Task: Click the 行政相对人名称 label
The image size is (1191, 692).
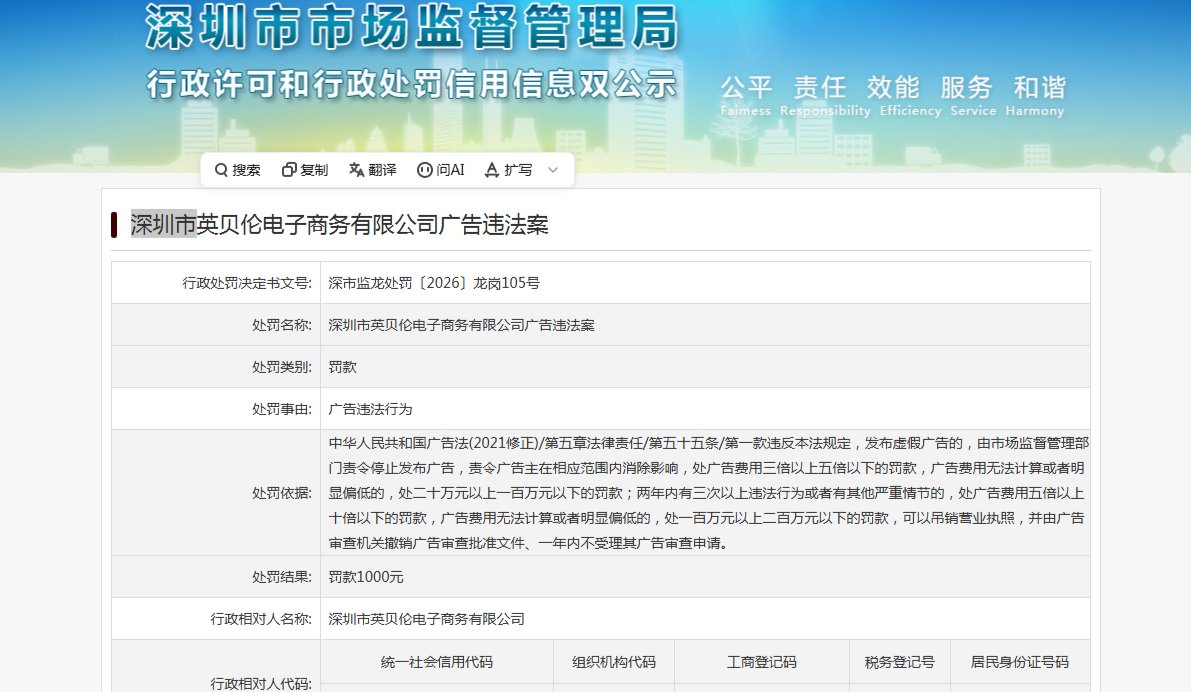Action: [261, 619]
